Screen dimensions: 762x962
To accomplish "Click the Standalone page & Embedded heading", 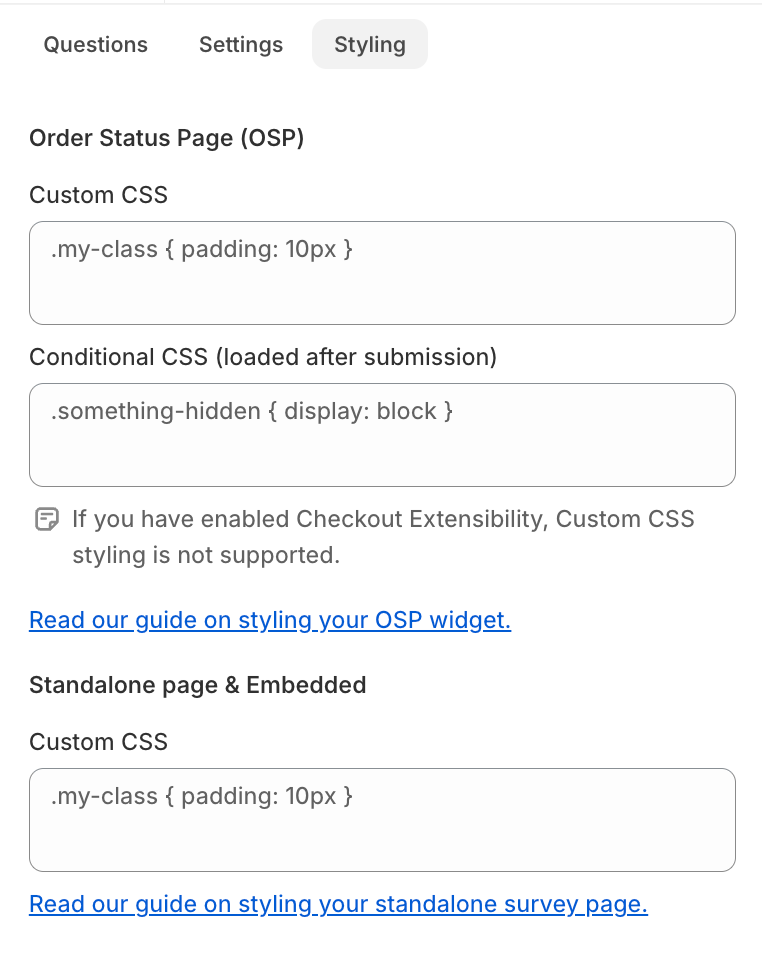I will click(198, 685).
